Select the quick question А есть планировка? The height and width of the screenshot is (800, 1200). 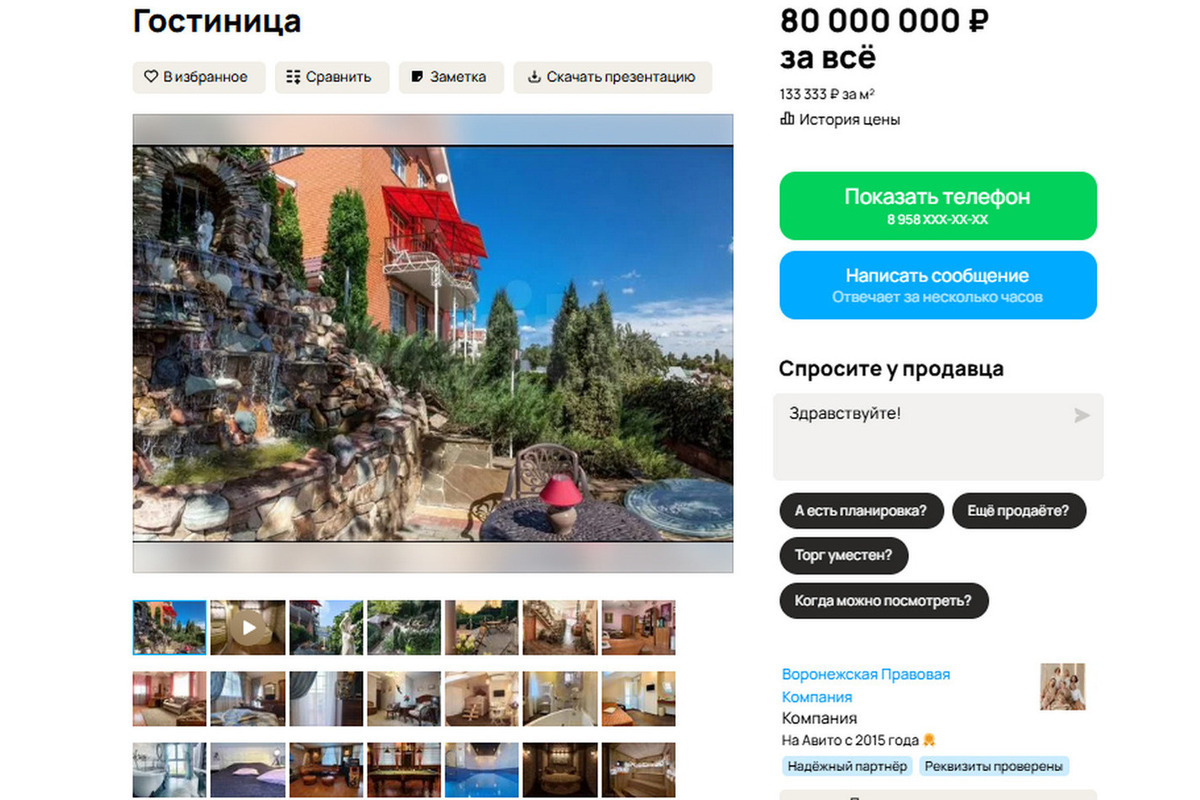point(861,511)
